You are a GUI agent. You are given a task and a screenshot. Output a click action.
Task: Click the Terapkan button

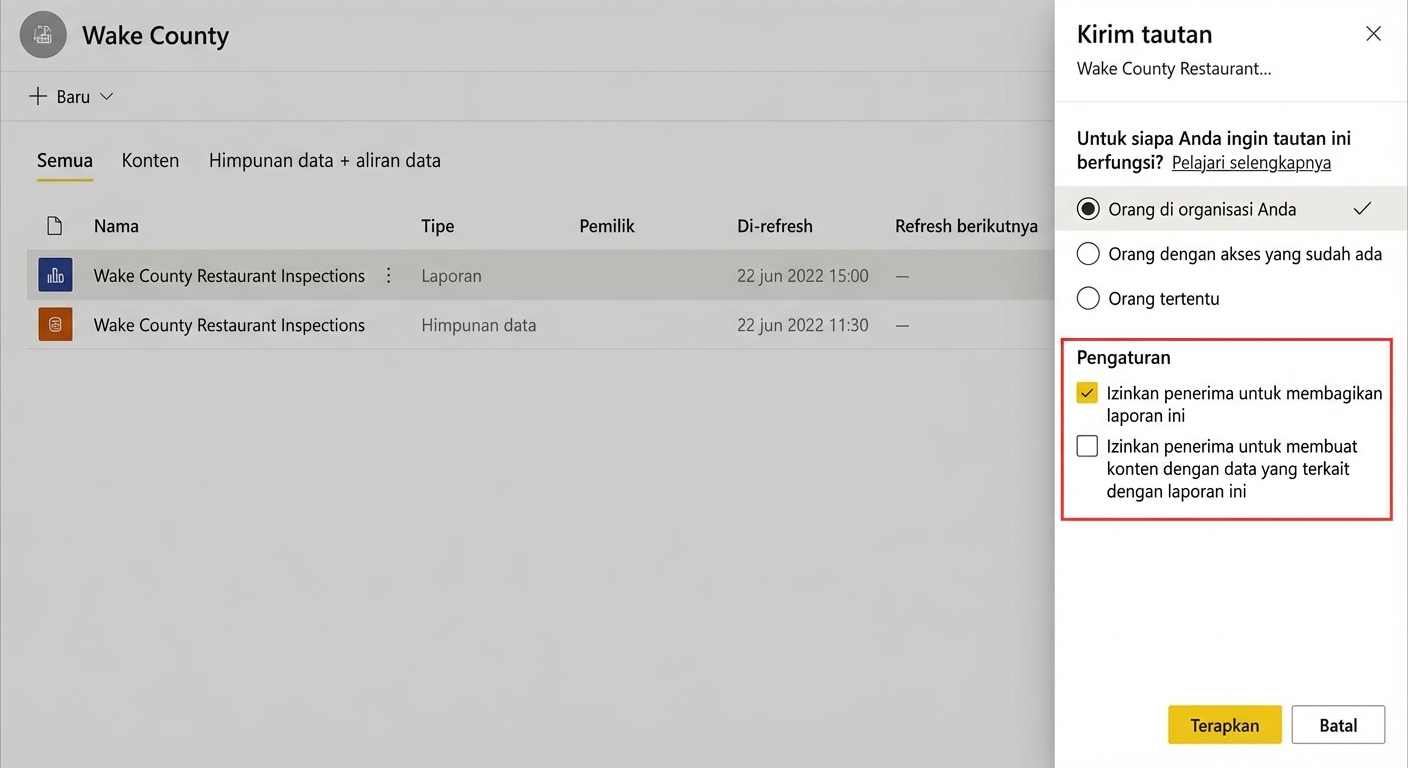[x=1224, y=725]
